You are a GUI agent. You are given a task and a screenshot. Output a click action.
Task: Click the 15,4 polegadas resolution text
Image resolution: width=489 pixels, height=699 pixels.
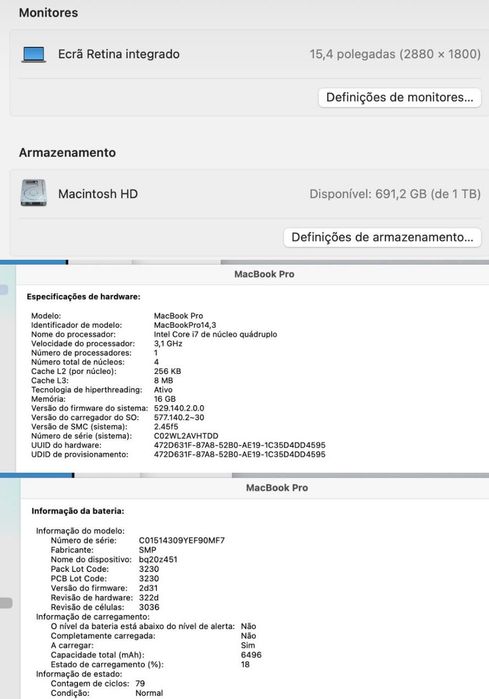(x=395, y=54)
